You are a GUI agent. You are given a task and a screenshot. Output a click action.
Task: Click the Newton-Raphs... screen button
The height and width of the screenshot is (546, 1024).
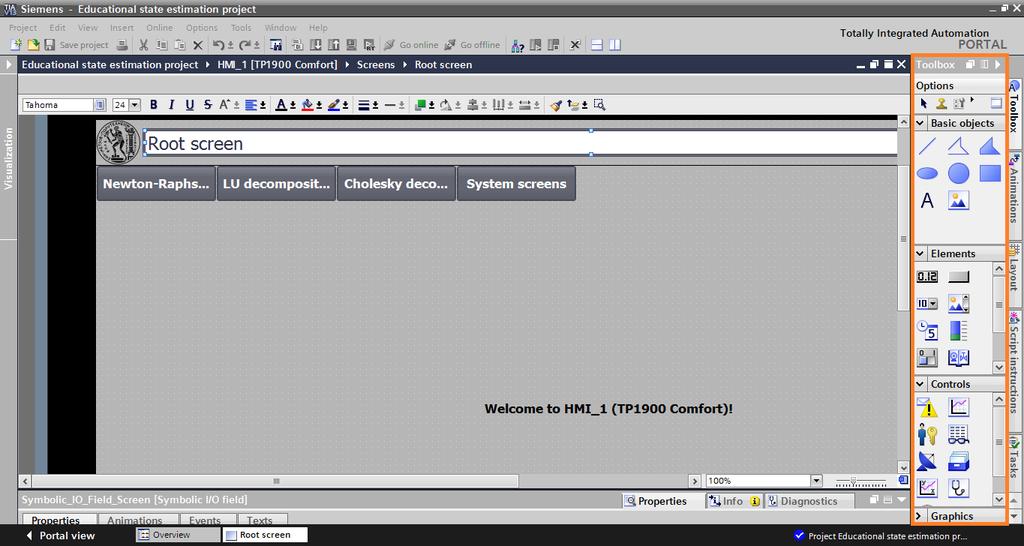click(x=156, y=184)
